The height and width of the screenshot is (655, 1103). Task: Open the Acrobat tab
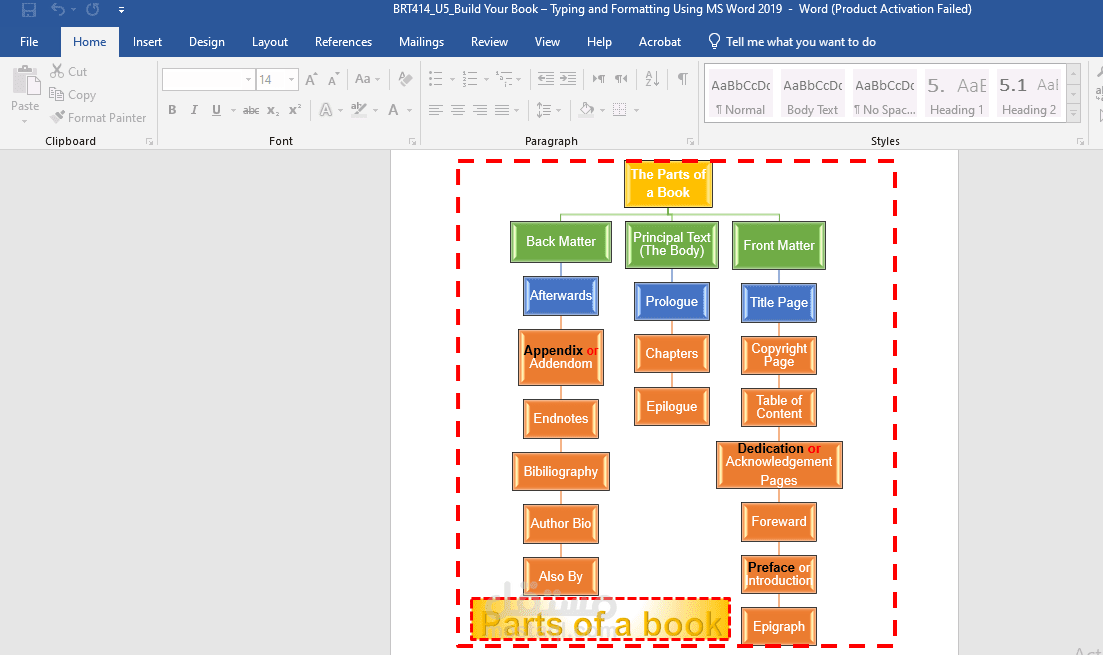(x=660, y=42)
